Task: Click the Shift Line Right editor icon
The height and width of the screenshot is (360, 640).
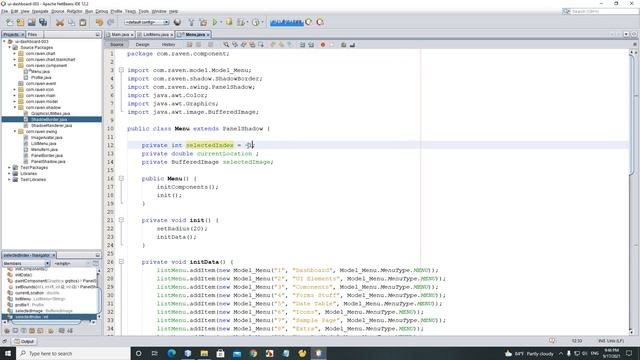Action: tap(311, 44)
